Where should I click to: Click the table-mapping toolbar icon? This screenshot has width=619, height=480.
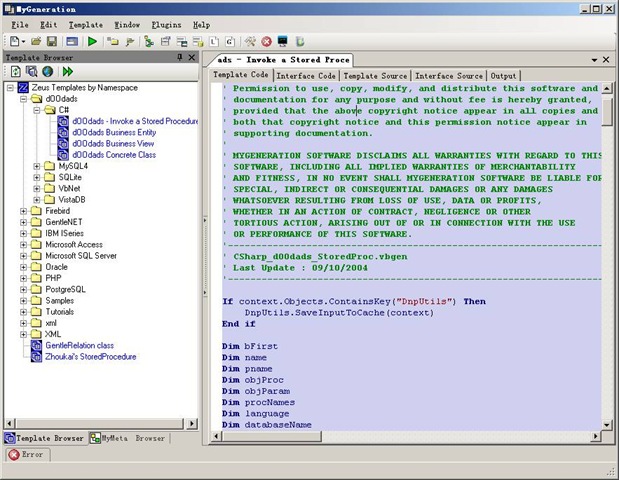pyautogui.click(x=182, y=41)
